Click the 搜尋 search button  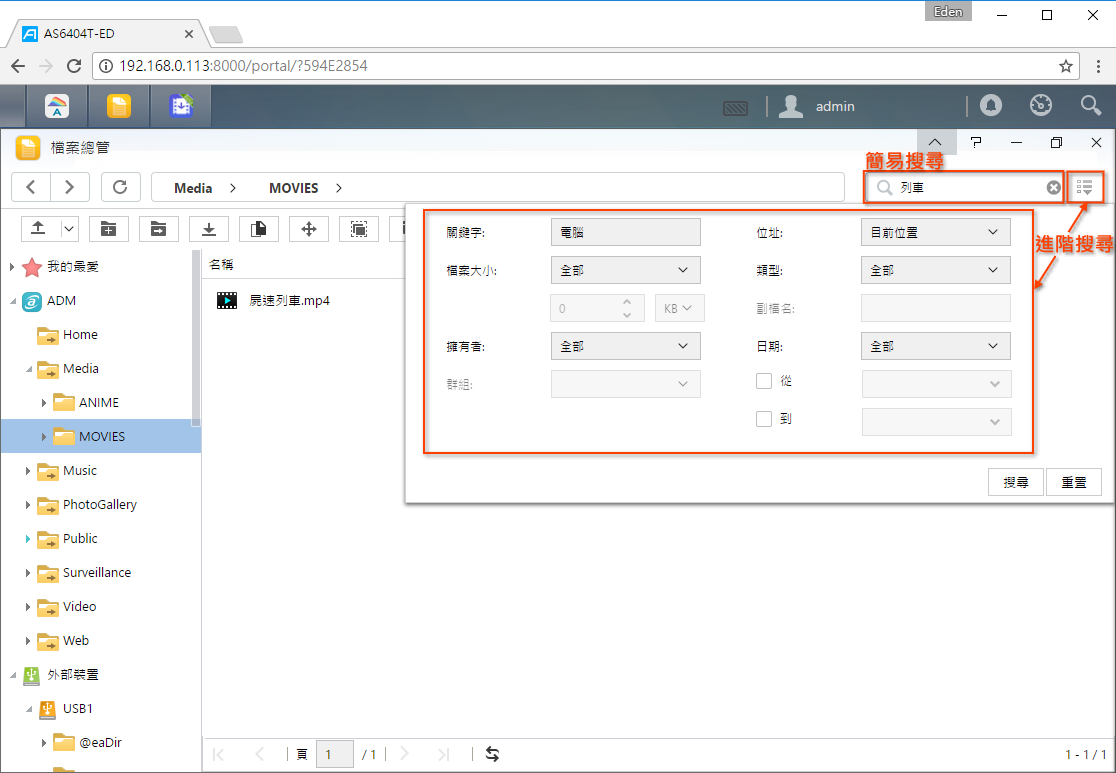1016,482
